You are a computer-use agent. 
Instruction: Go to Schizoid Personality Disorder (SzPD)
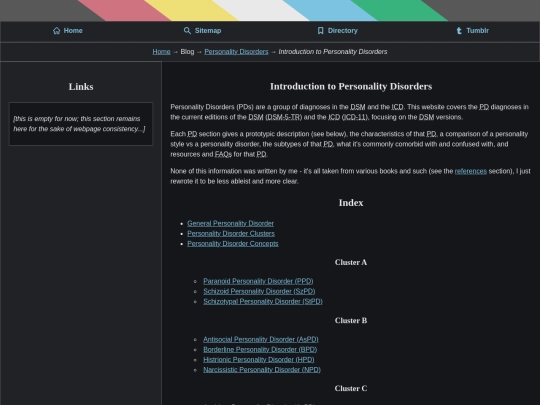coord(259,291)
